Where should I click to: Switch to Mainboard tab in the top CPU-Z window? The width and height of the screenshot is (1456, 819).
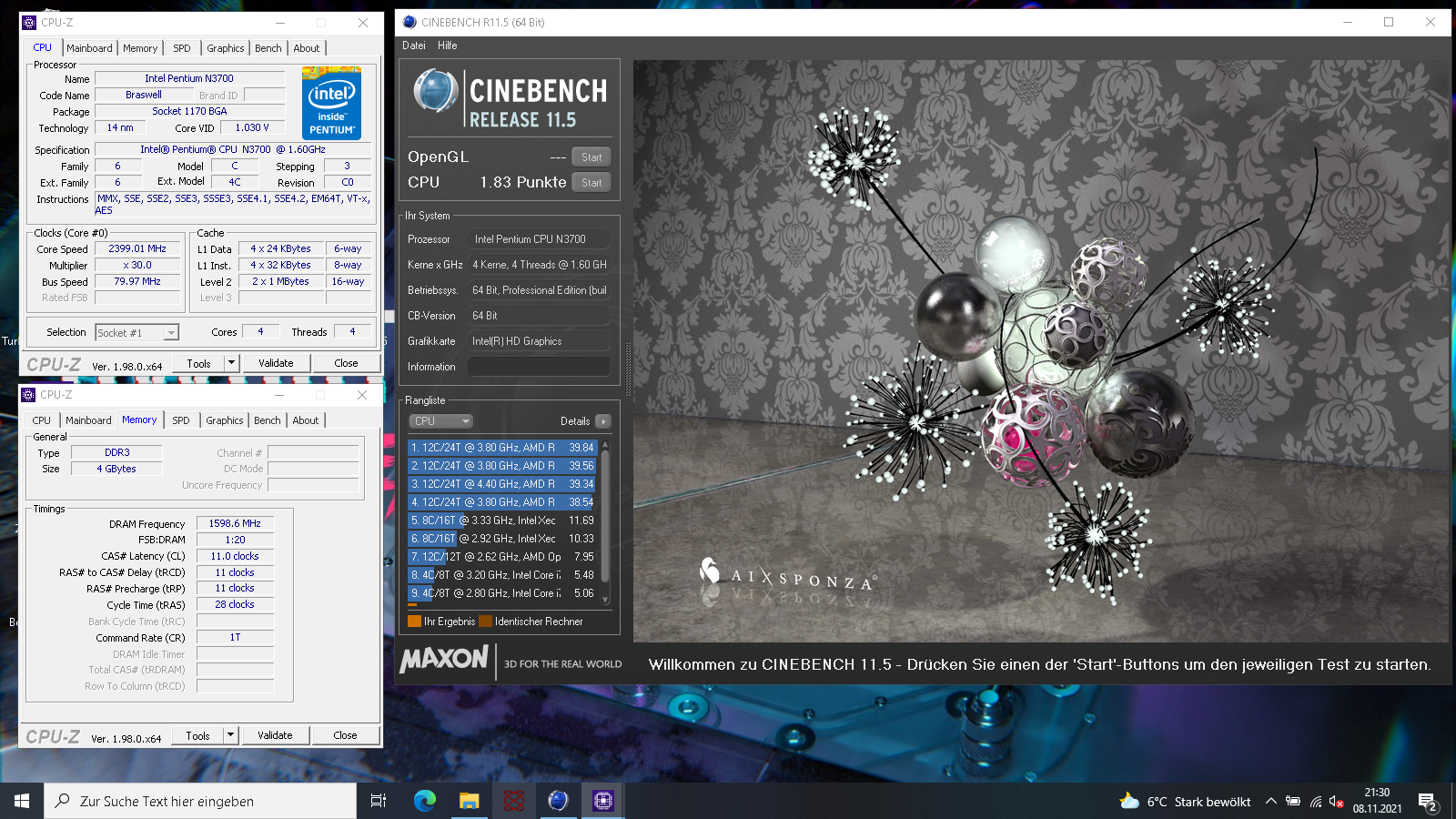(89, 48)
